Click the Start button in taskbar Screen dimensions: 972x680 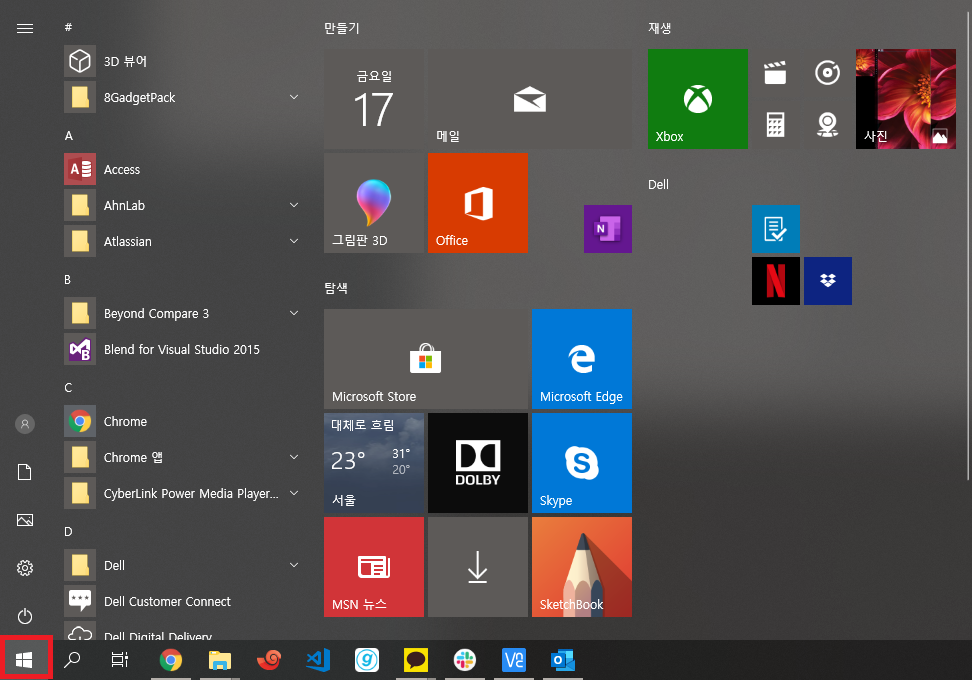coord(25,659)
